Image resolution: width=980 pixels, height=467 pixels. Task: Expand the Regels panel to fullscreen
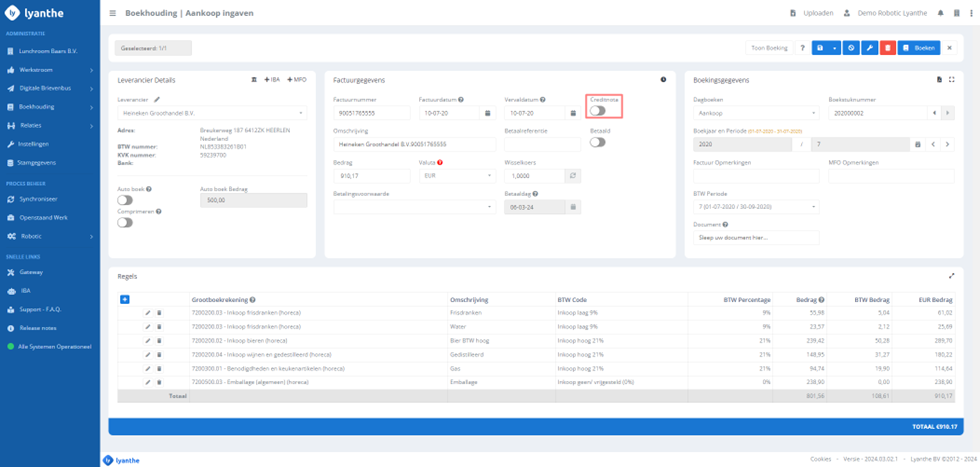[x=950, y=275]
